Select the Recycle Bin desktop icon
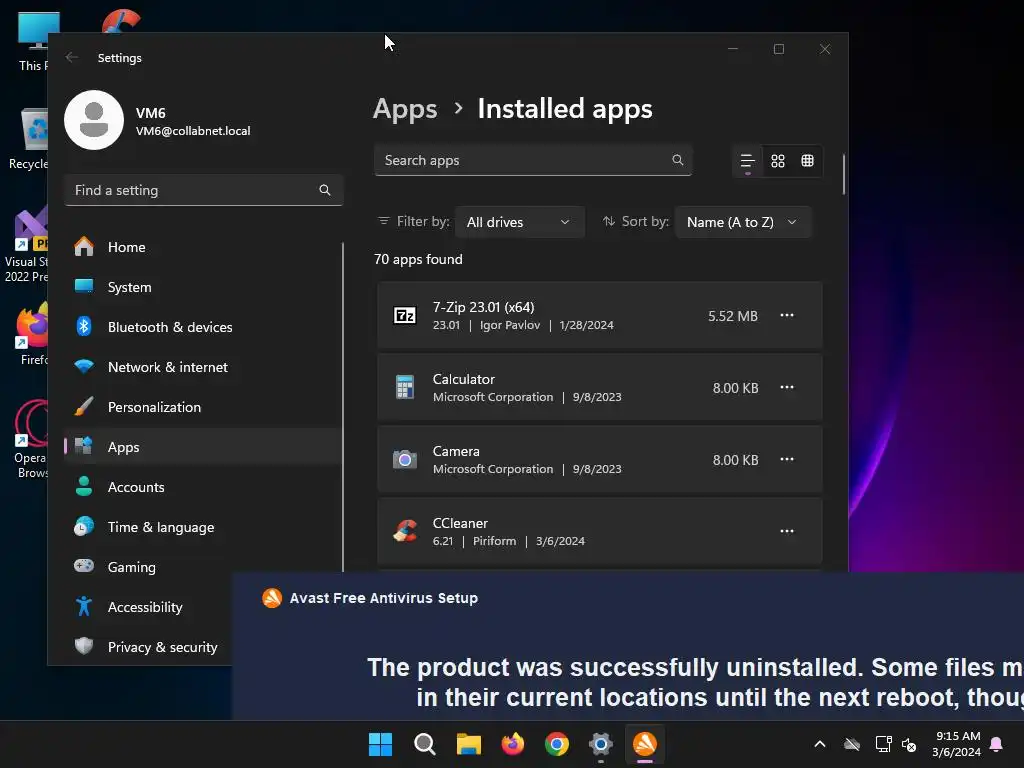1024x768 pixels. coord(29,139)
